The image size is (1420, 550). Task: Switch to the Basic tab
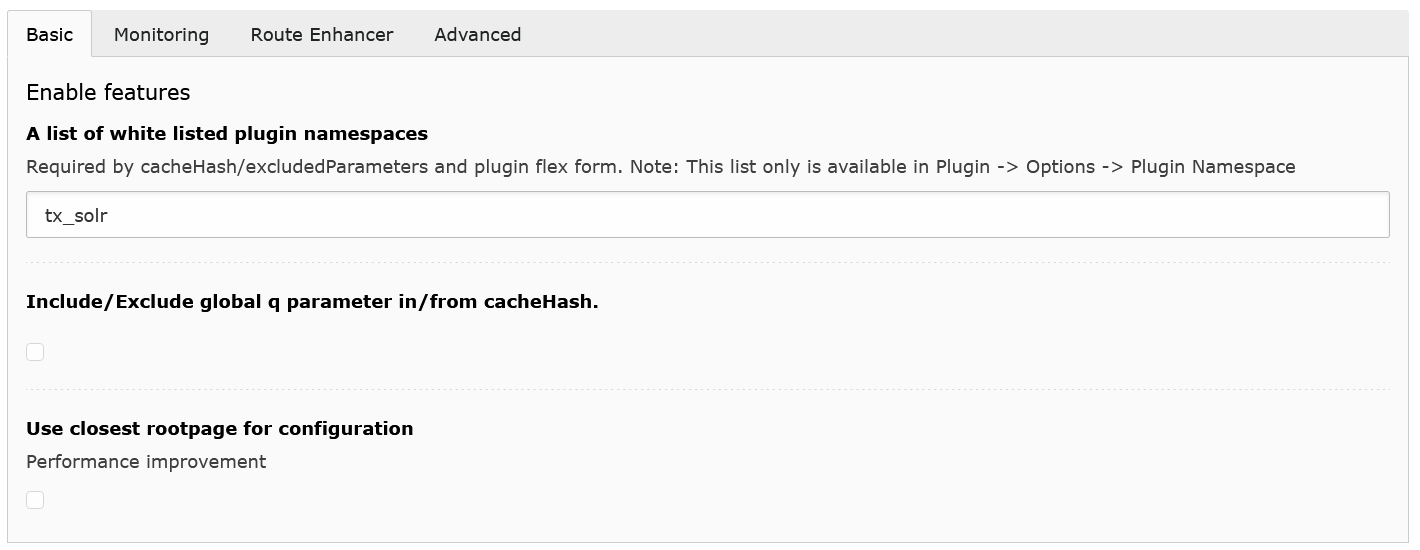[x=49, y=34]
